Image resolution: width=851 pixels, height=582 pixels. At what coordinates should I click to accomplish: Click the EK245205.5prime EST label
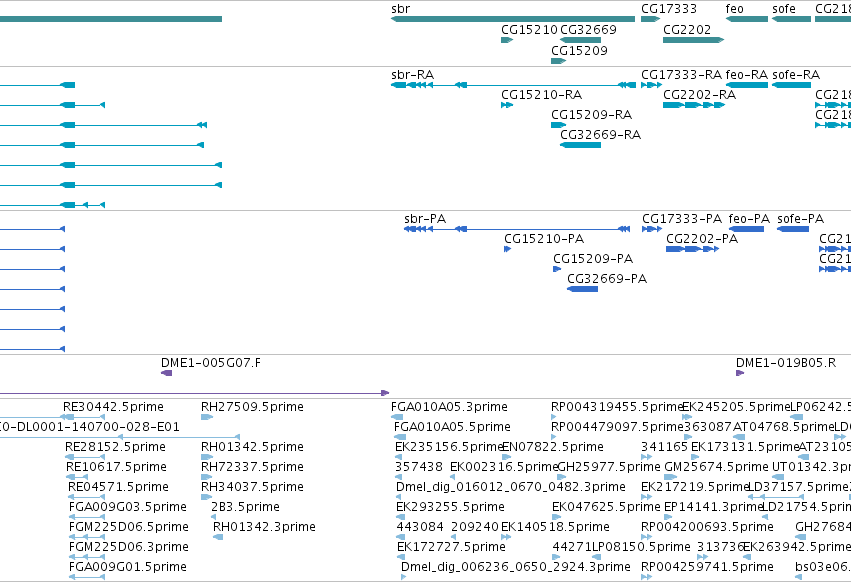(736, 407)
